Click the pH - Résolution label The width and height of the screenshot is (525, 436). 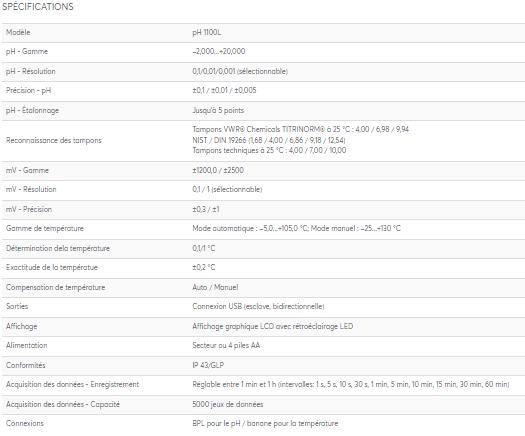pyautogui.click(x=30, y=71)
